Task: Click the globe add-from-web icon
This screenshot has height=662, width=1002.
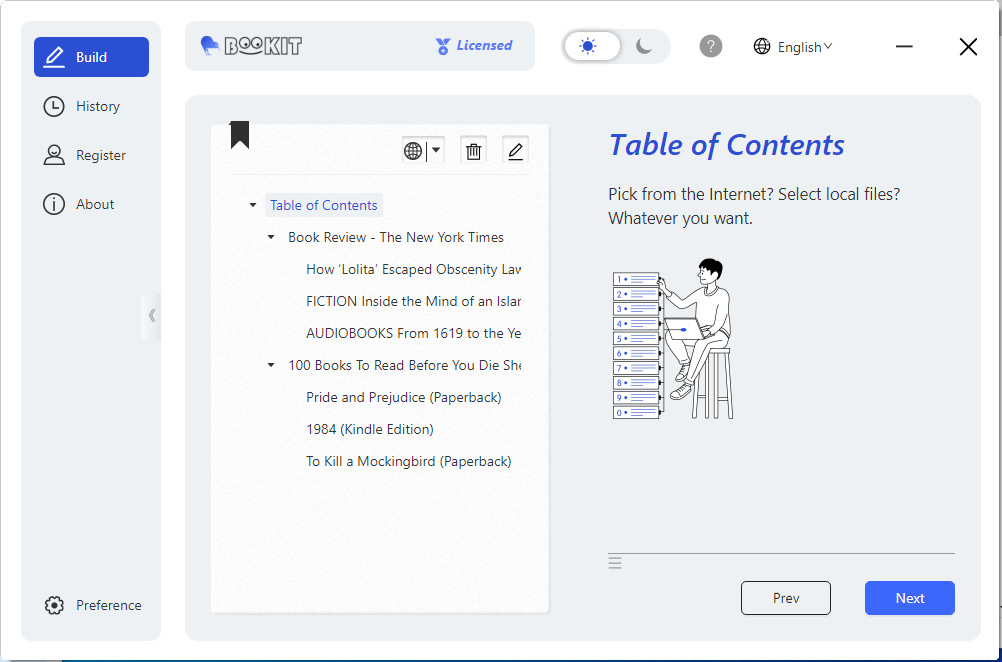Action: pyautogui.click(x=413, y=151)
